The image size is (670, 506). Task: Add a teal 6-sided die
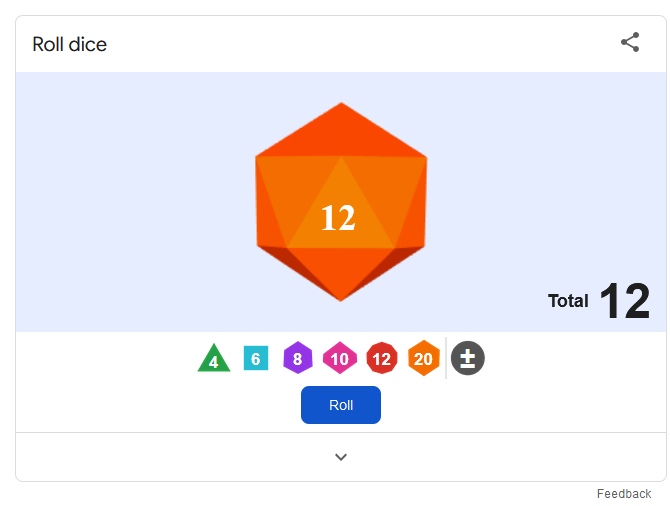(x=256, y=358)
